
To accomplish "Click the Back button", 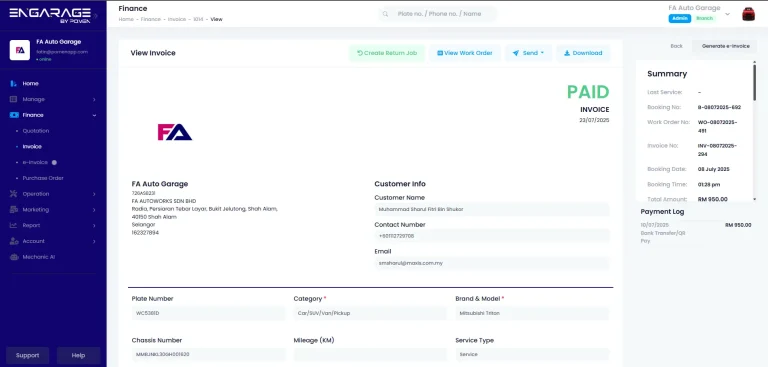I will point(676,46).
